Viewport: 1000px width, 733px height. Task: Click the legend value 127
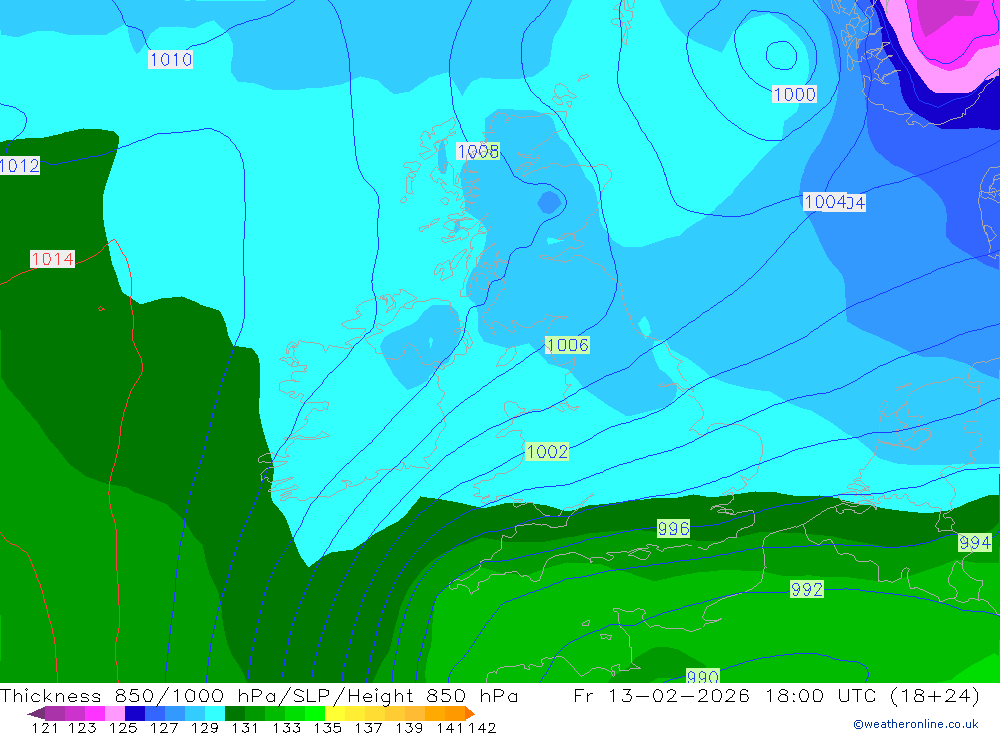[164, 728]
